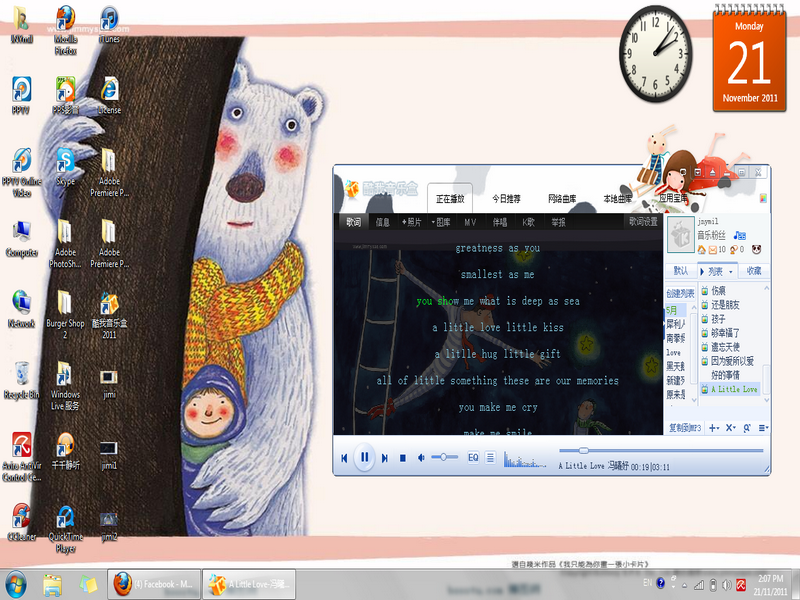
Task: Switch to the 正在播放 tab
Action: 450,198
